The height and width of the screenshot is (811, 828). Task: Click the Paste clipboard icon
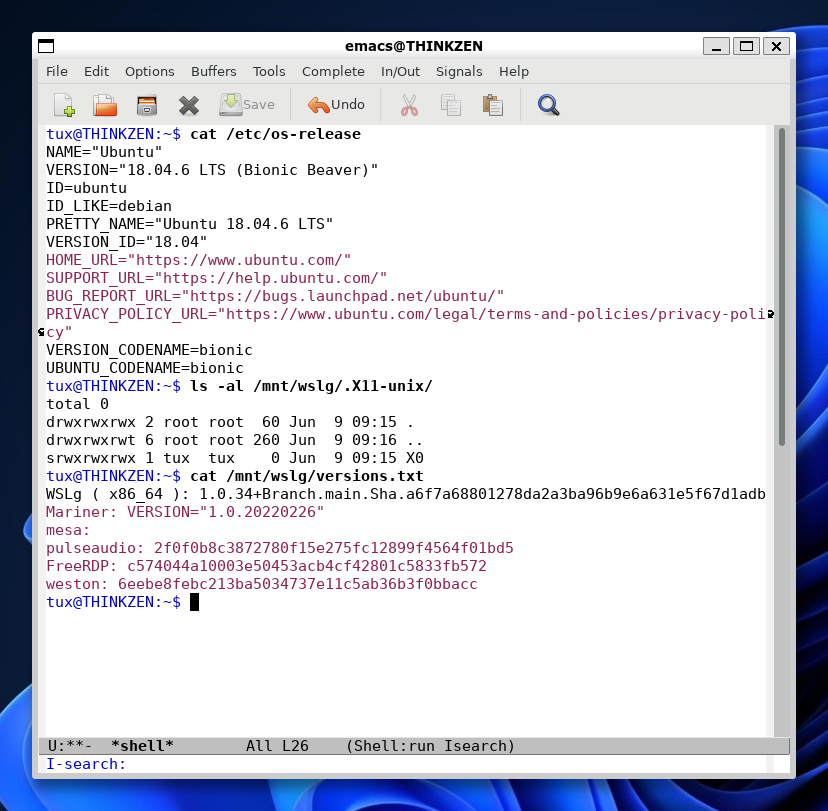click(x=493, y=104)
